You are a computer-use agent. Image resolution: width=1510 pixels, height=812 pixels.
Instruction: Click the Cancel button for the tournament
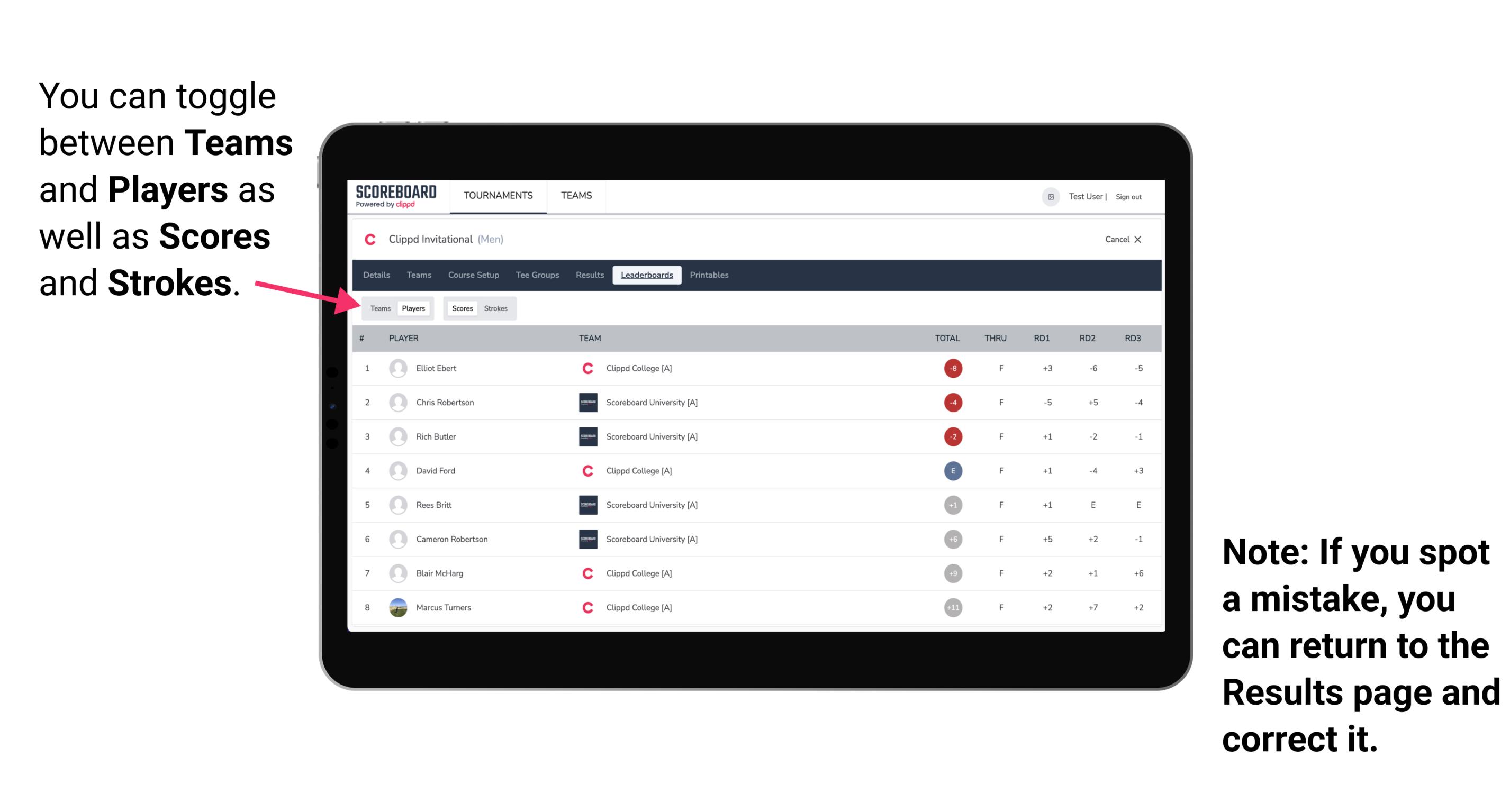(1120, 239)
